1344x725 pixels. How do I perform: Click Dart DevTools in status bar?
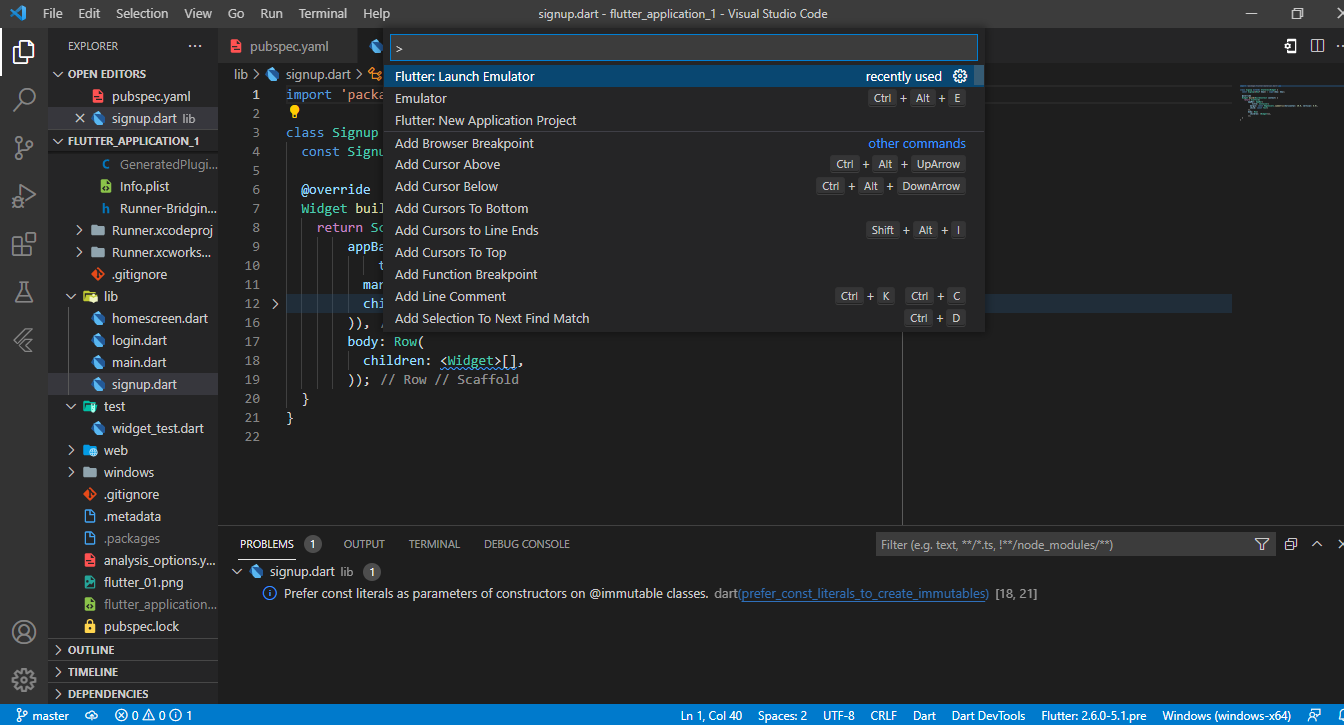tap(988, 716)
